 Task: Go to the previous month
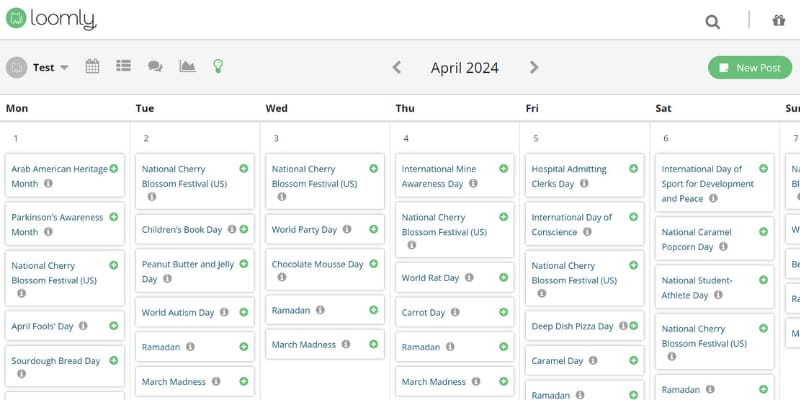397,68
